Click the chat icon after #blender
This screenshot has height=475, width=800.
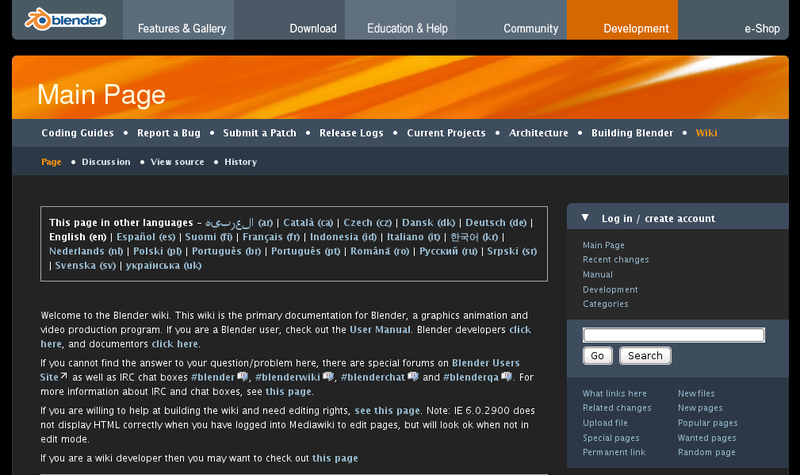pyautogui.click(x=242, y=377)
